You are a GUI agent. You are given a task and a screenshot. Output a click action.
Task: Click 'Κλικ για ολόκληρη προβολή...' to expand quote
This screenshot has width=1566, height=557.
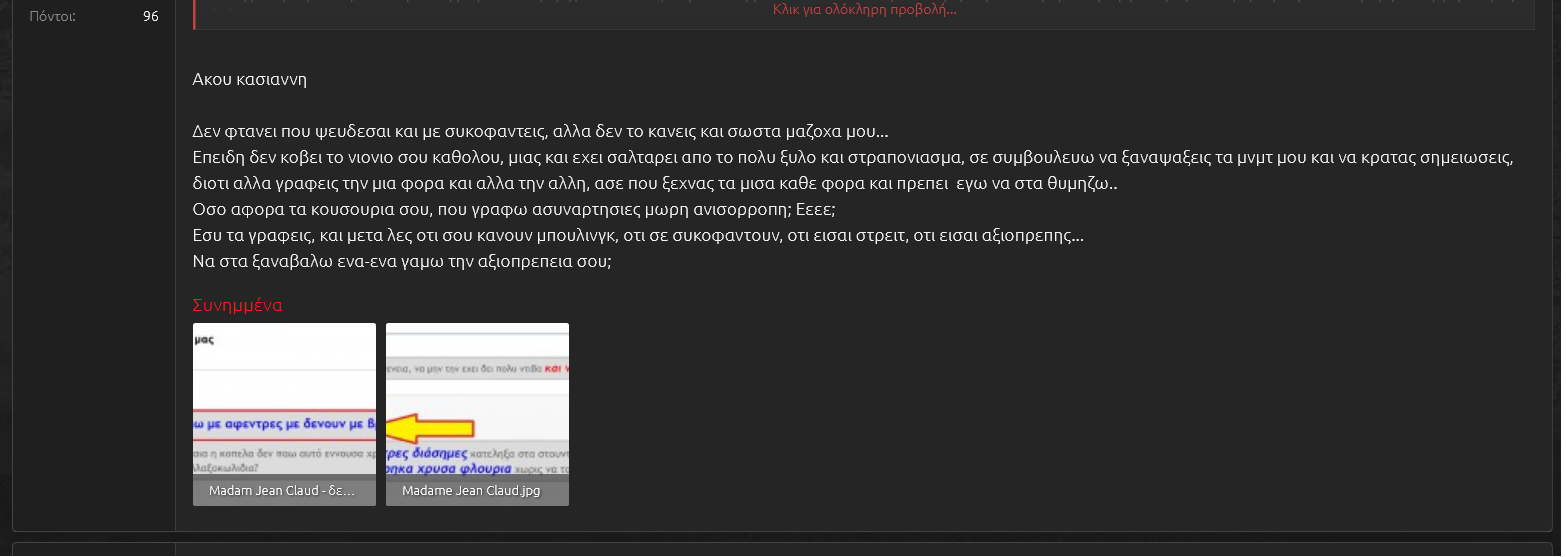click(x=864, y=10)
